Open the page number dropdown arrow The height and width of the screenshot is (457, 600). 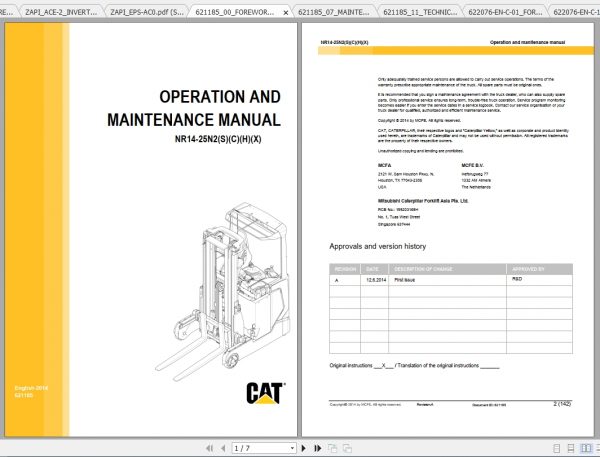pos(292,448)
